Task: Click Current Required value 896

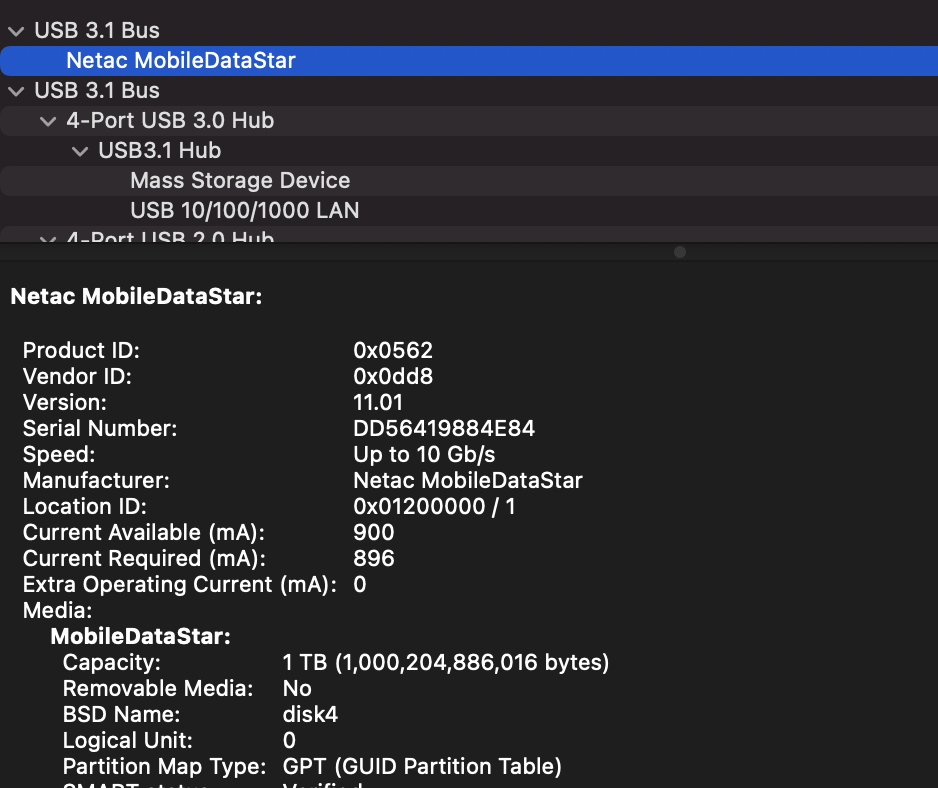Action: [x=374, y=558]
